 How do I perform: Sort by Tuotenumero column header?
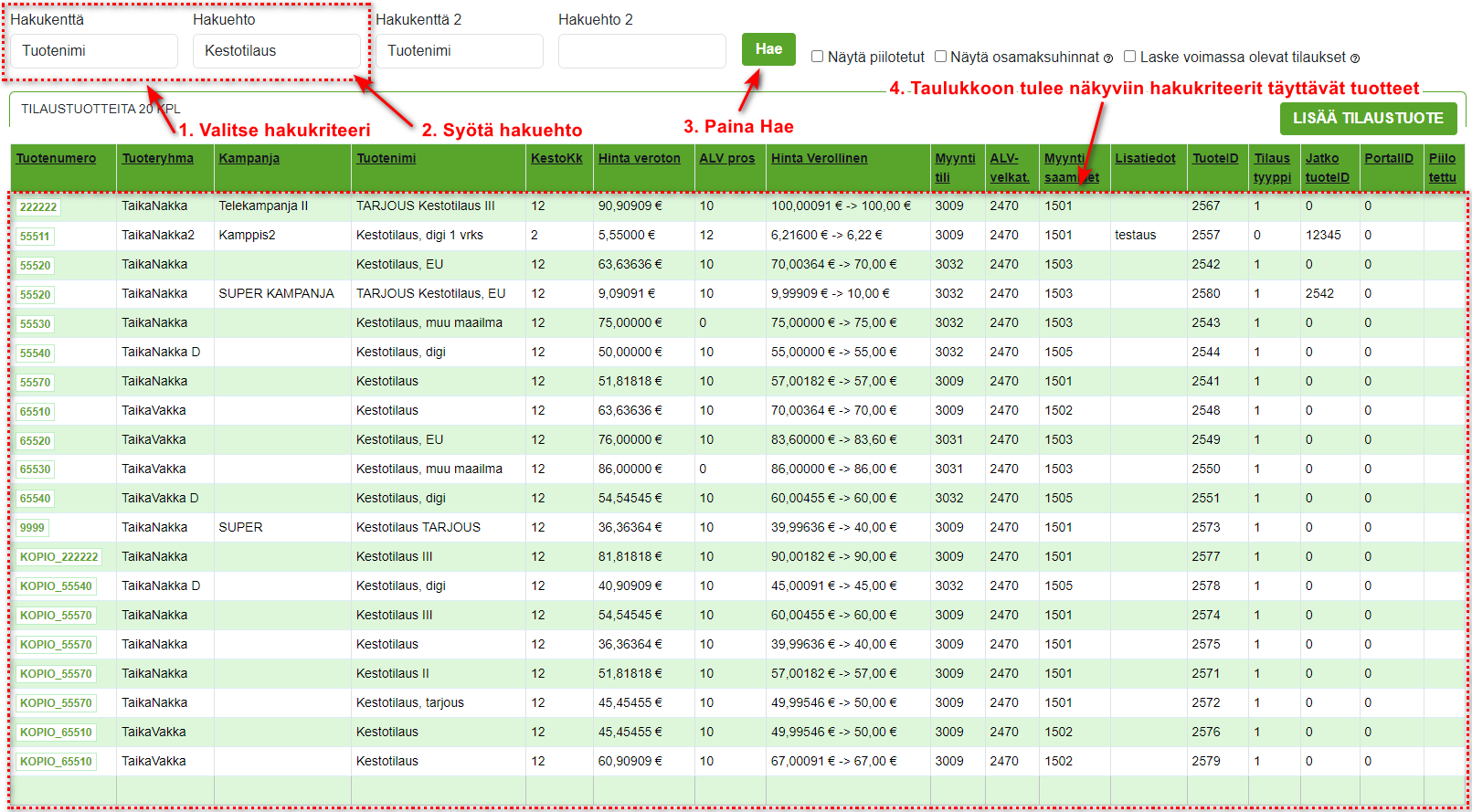click(56, 158)
